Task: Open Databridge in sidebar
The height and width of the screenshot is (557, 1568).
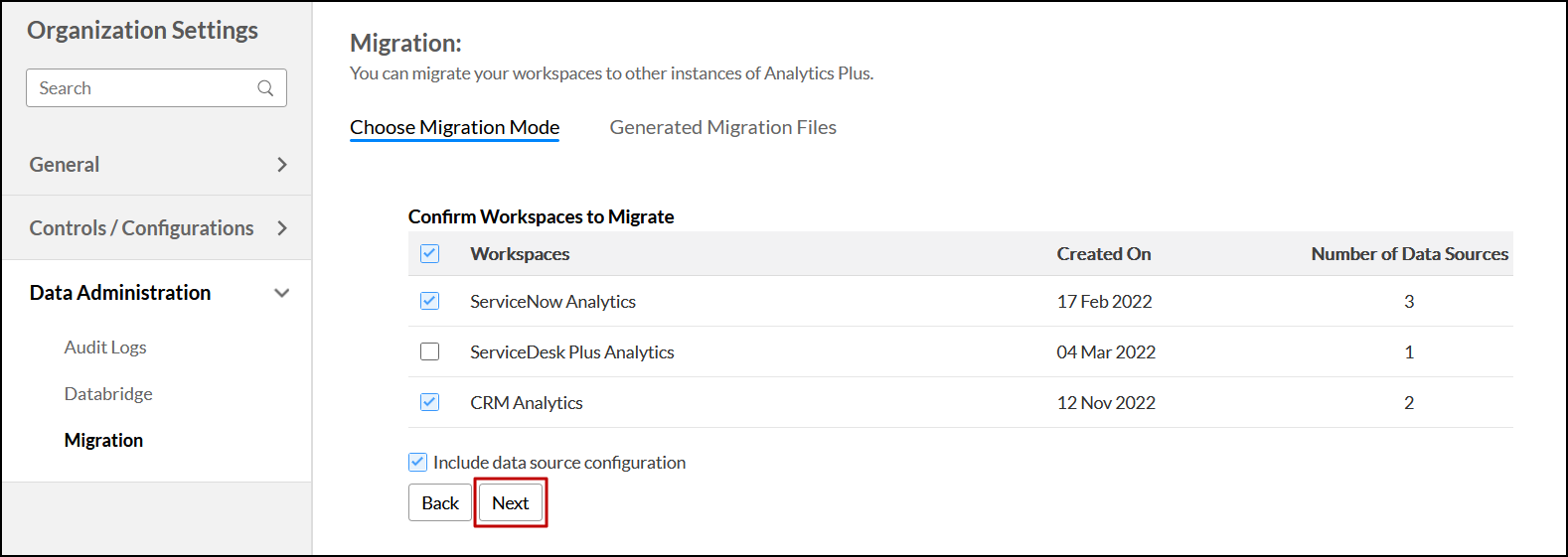Action: pyautogui.click(x=108, y=394)
